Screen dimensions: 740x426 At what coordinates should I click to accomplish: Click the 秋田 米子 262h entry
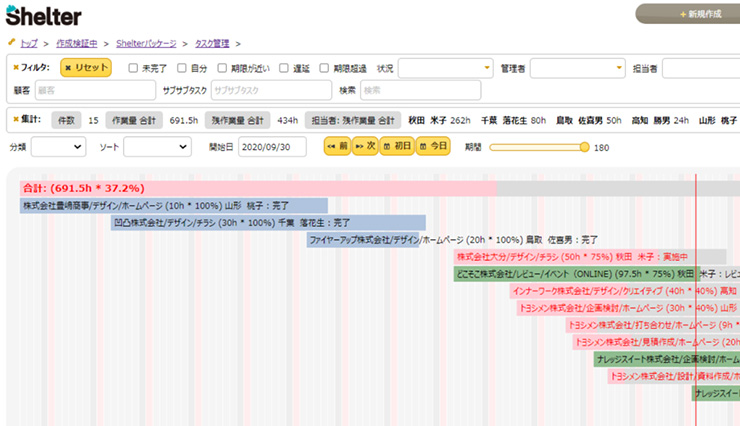coord(439,120)
